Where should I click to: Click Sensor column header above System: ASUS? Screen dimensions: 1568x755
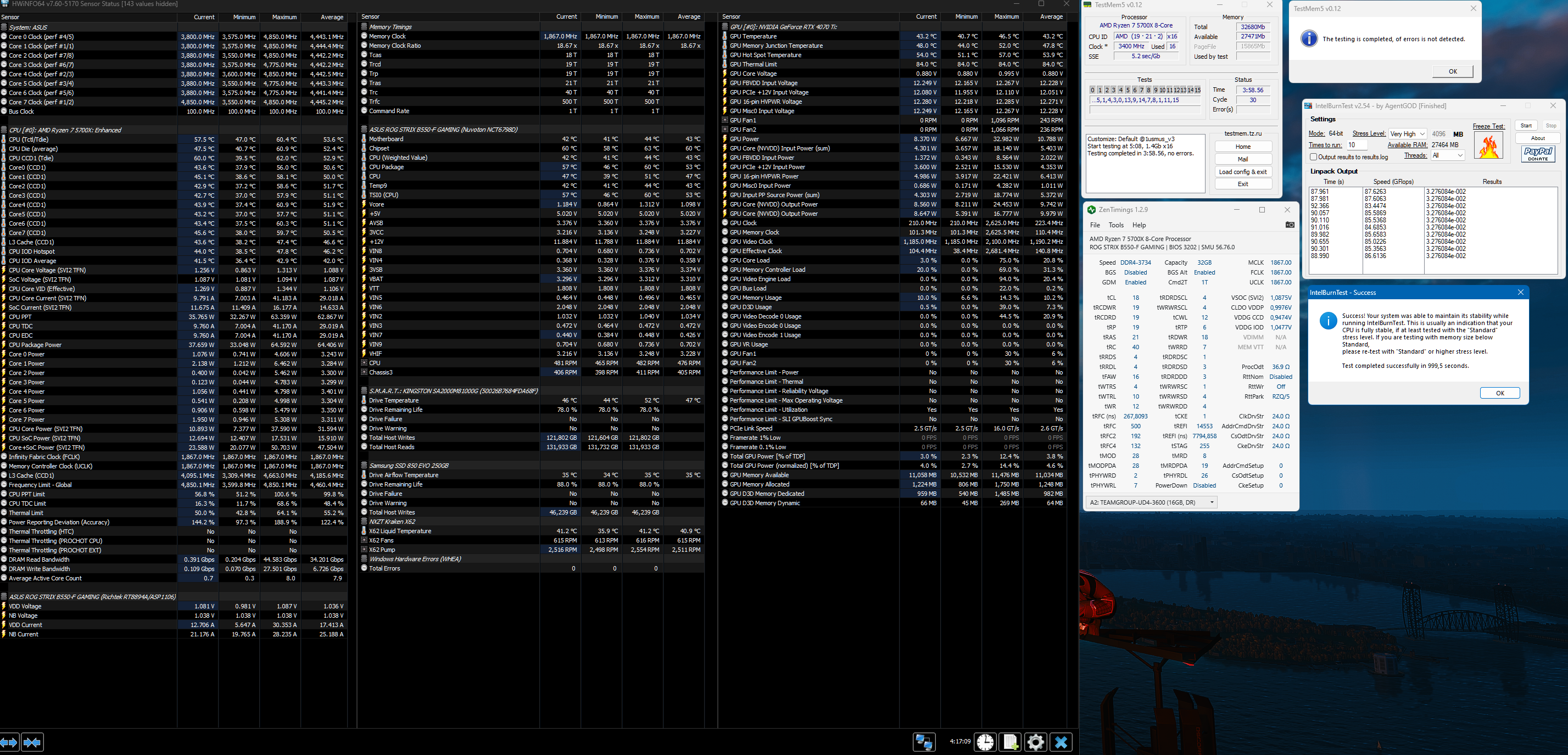pyautogui.click(x=88, y=17)
